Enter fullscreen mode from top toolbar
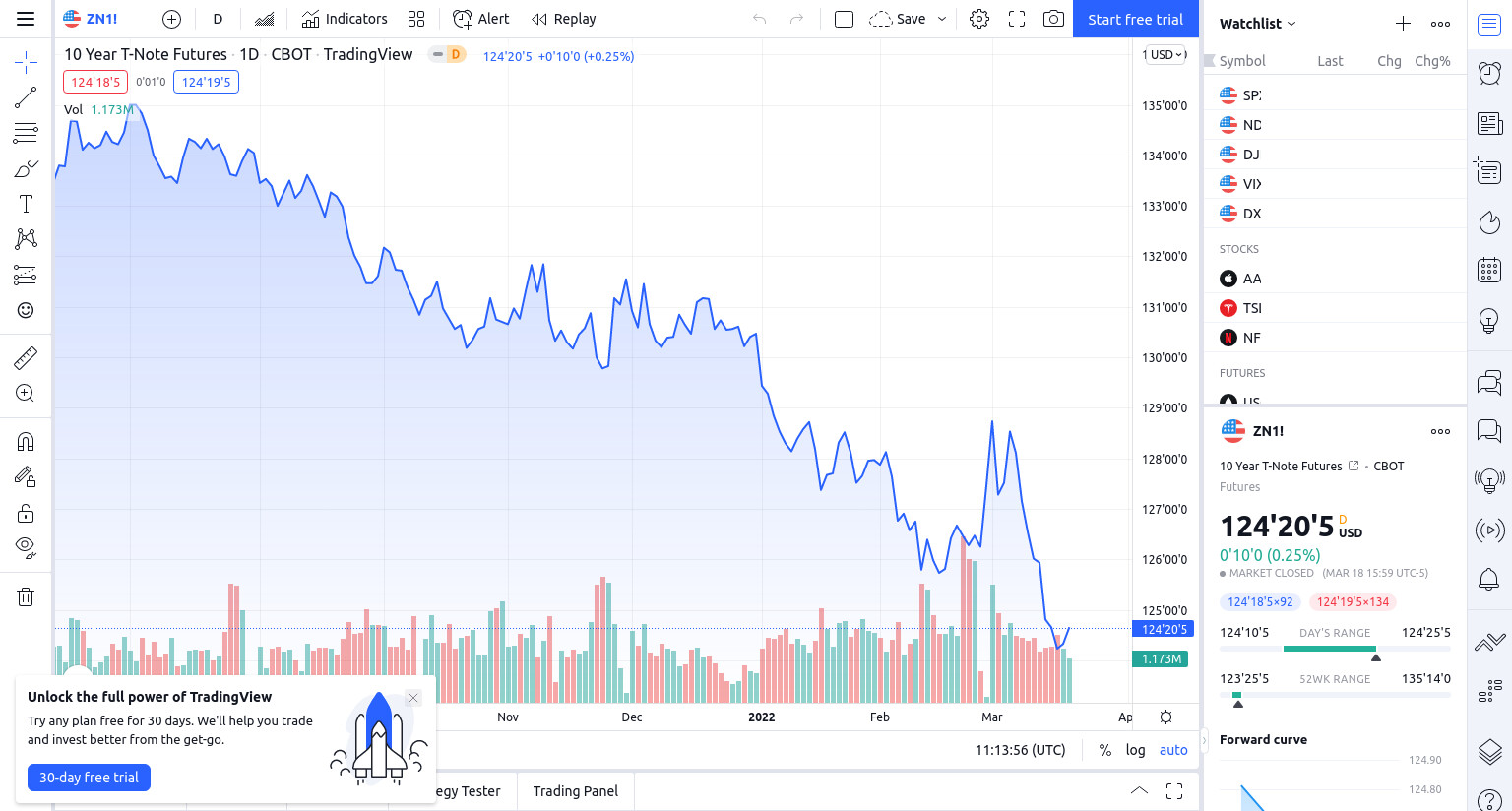 pos(1017,19)
